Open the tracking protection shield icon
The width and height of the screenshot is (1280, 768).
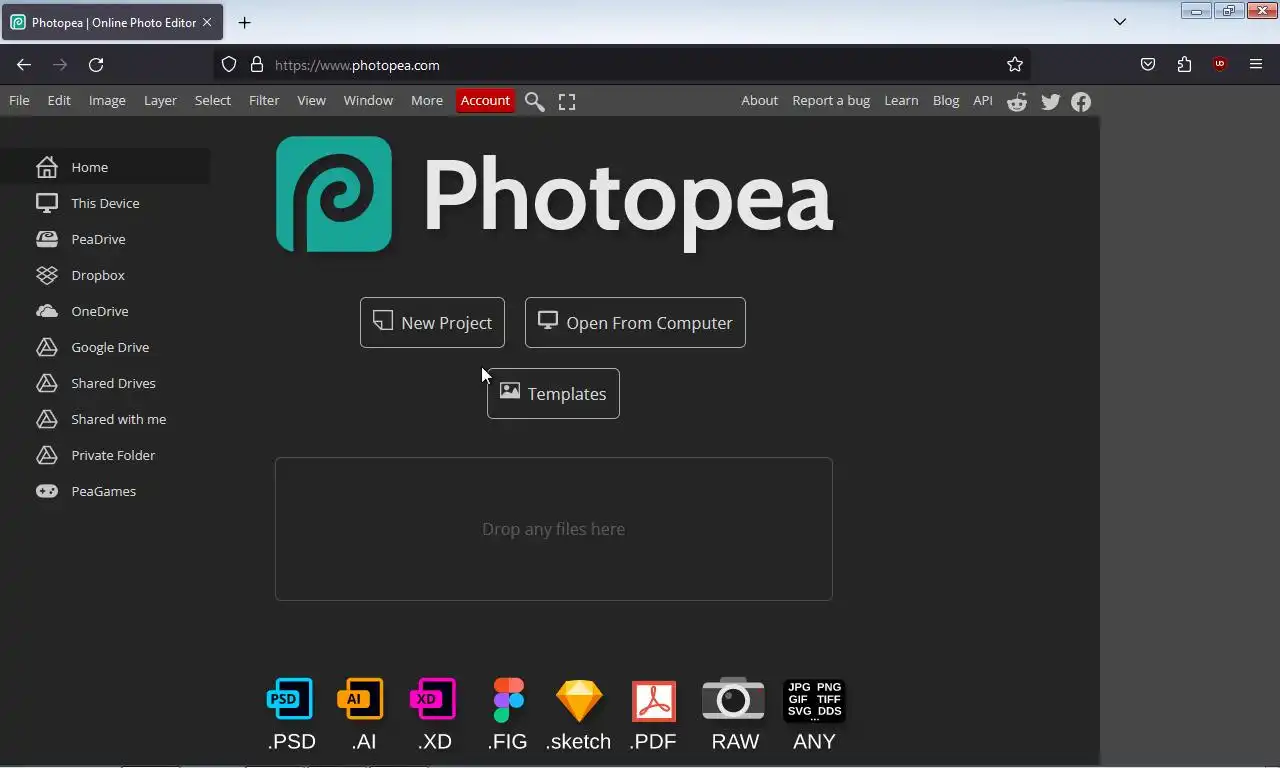tap(229, 65)
